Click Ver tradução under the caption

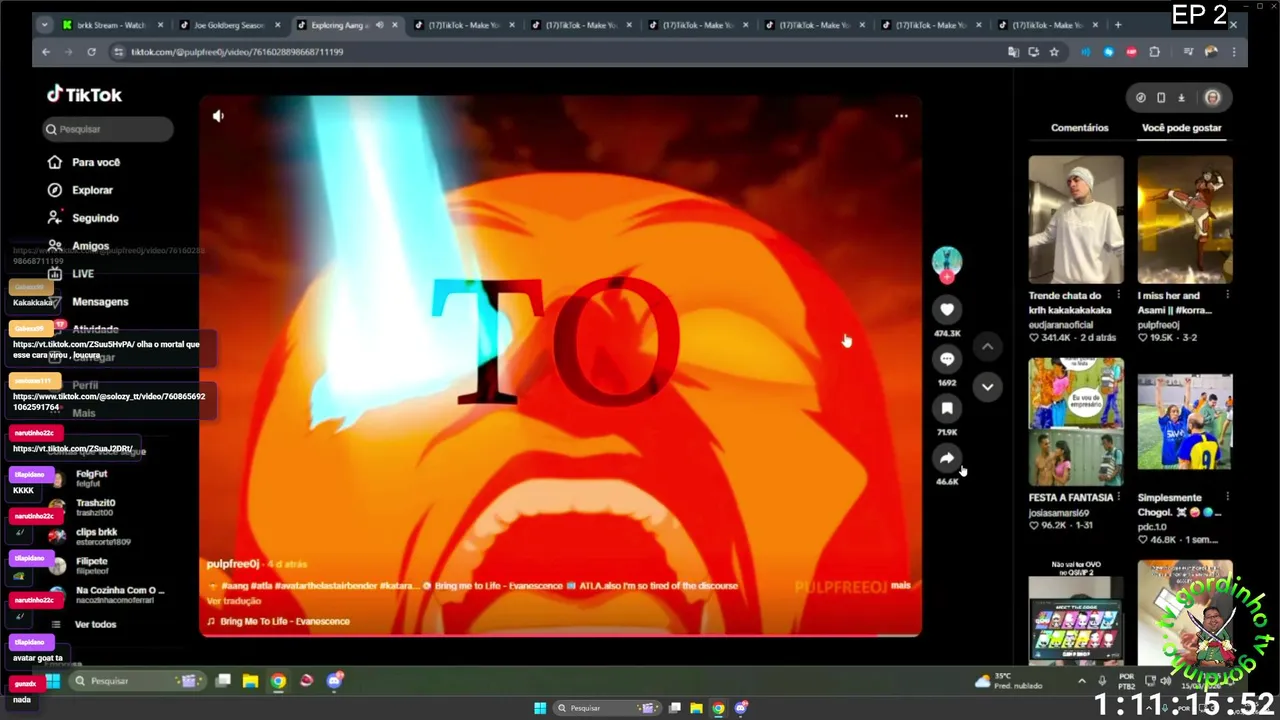(x=234, y=601)
